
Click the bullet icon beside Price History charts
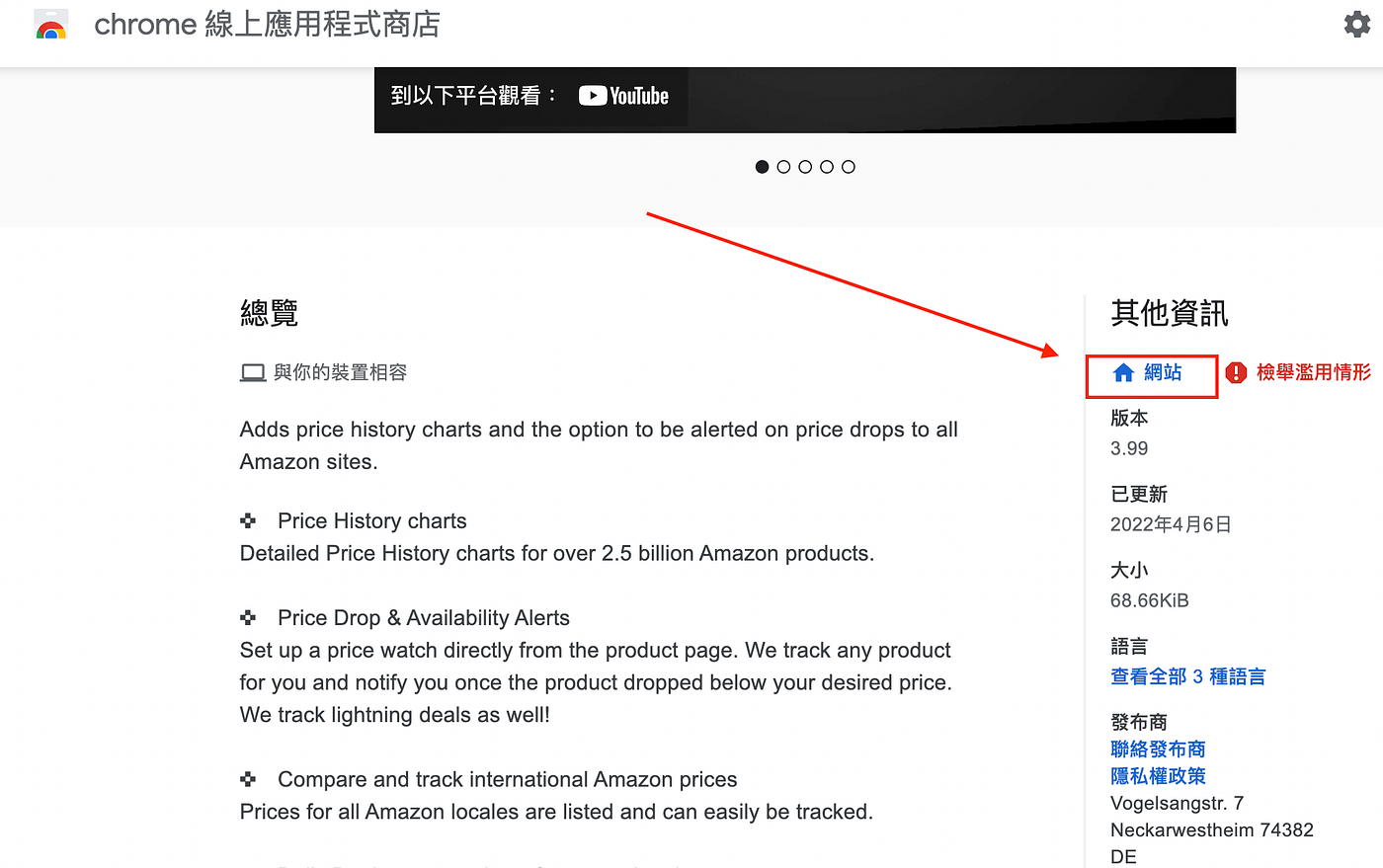[248, 520]
